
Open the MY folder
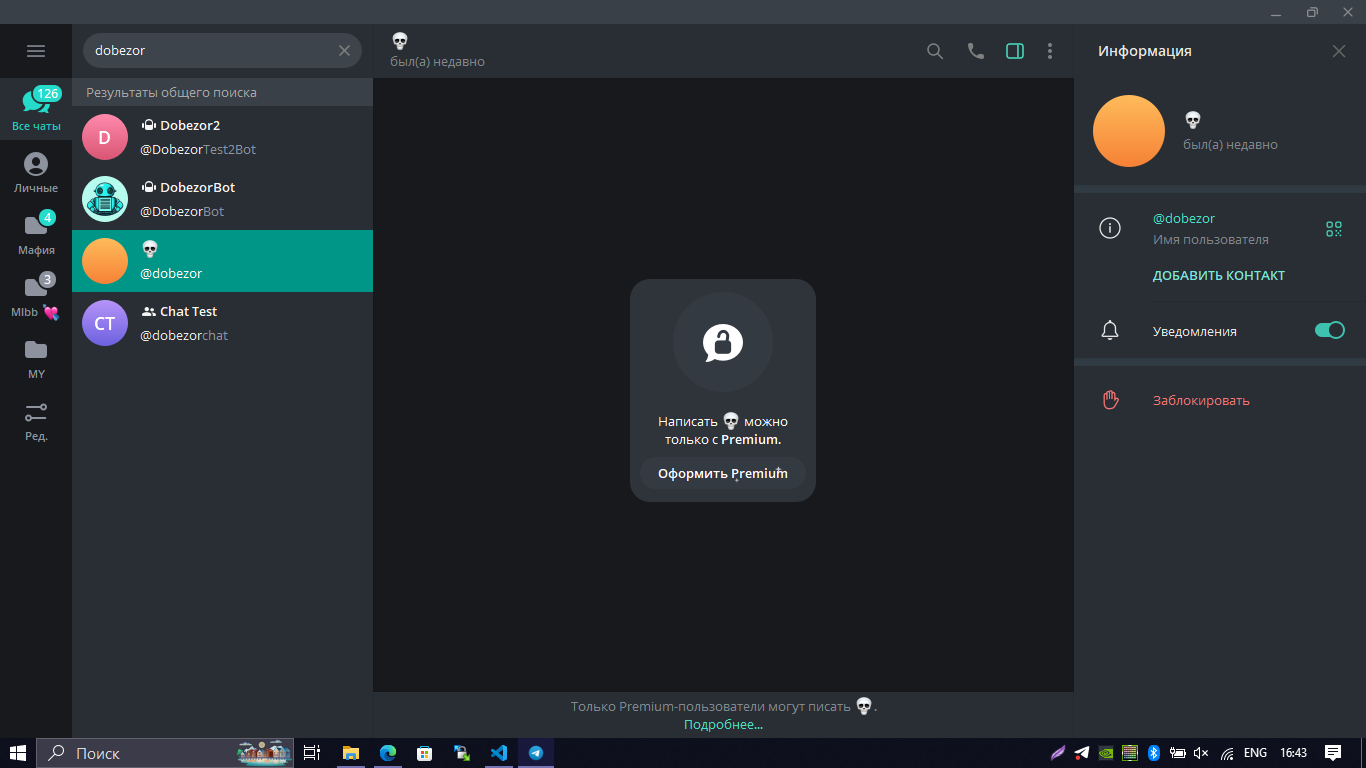click(36, 358)
